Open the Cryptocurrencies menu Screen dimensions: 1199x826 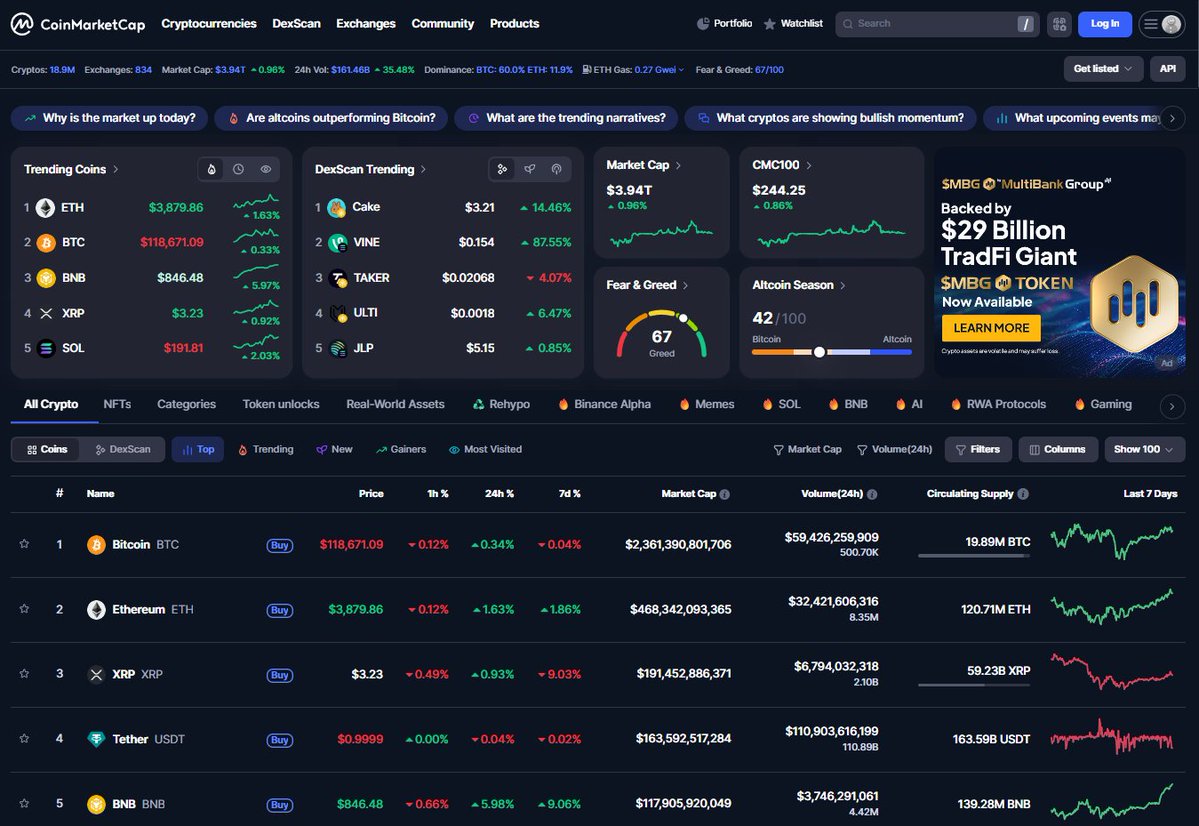[209, 24]
